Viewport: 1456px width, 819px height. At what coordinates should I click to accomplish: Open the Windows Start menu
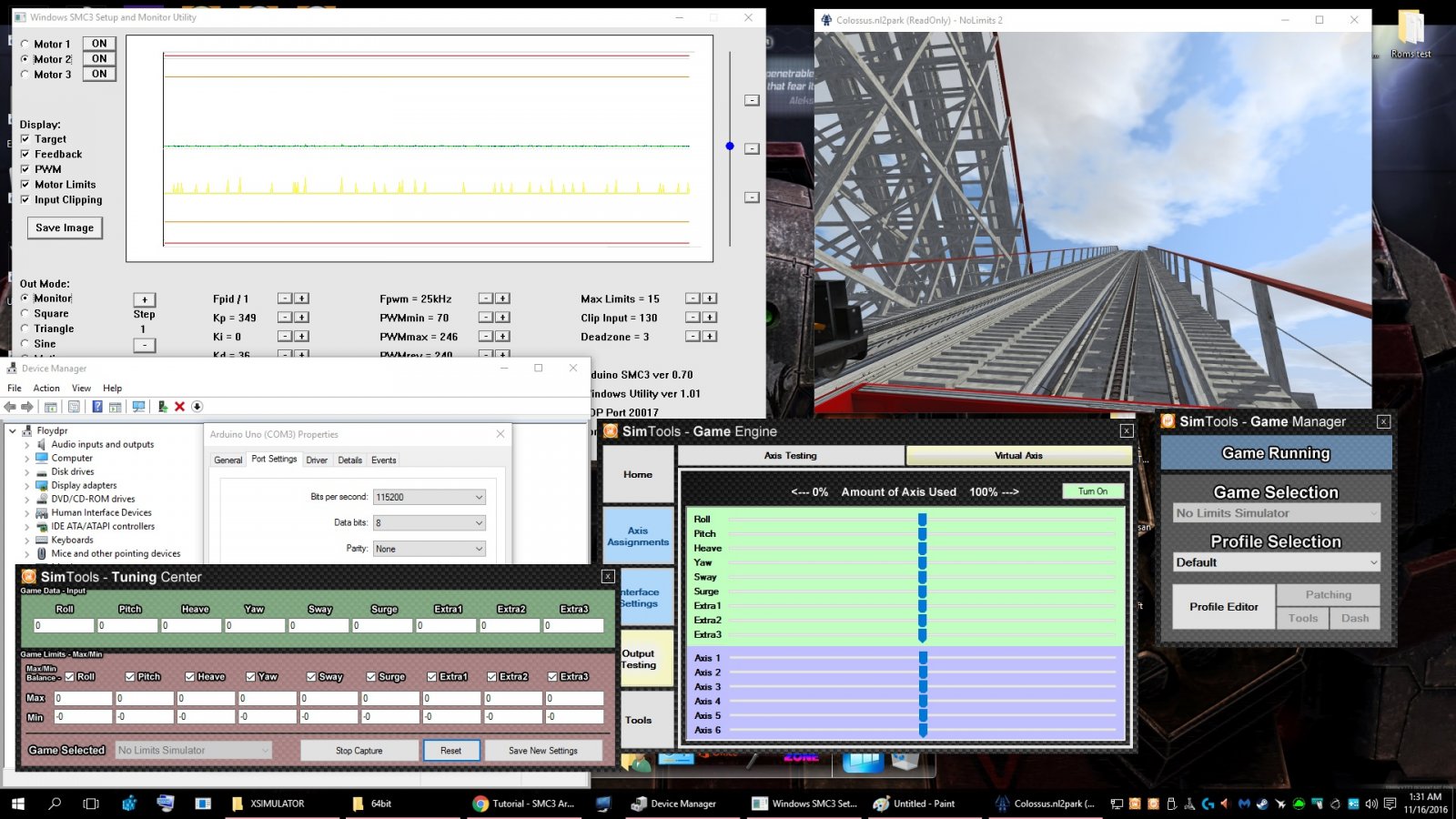pos(17,804)
